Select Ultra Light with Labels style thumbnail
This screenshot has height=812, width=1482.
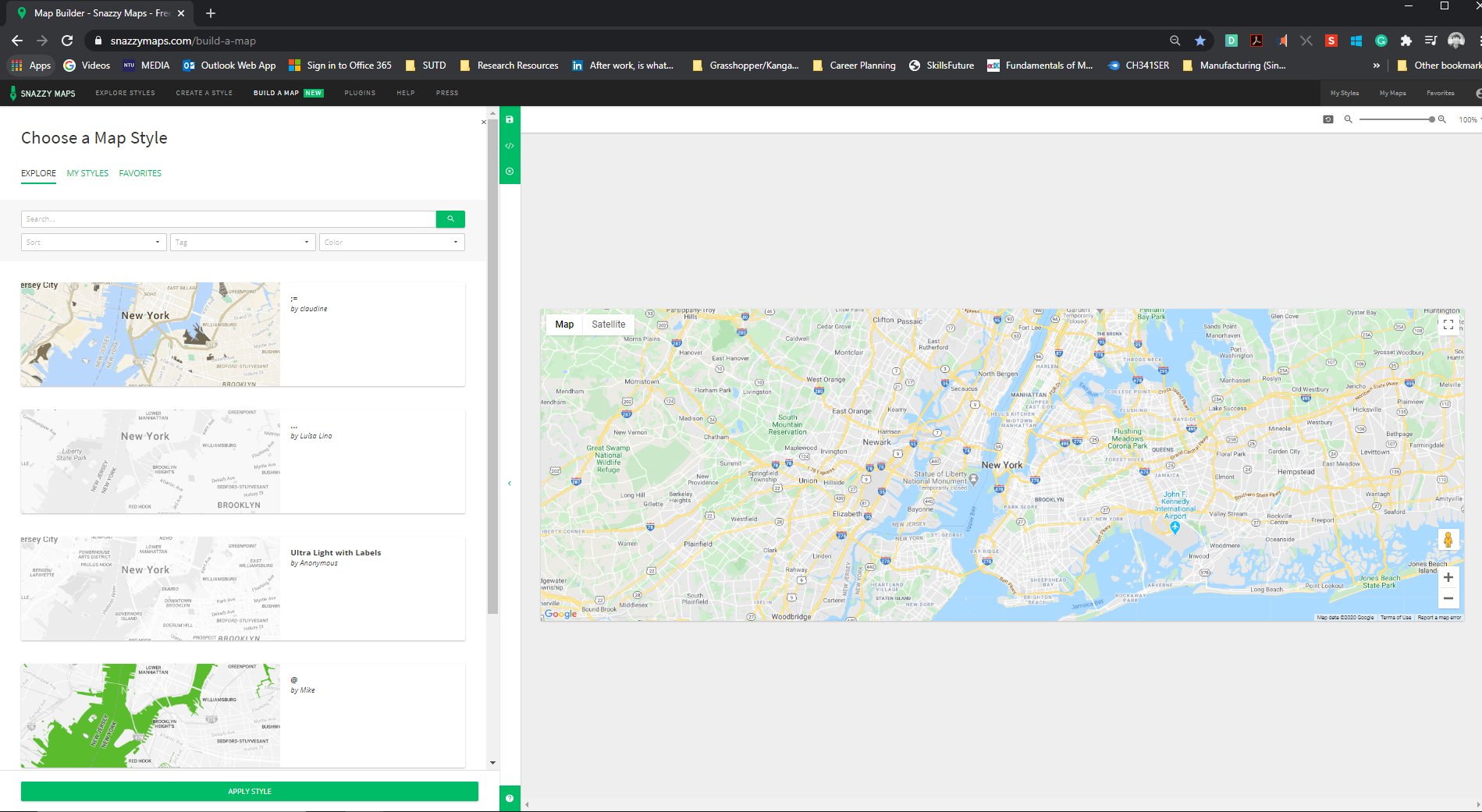tap(150, 589)
